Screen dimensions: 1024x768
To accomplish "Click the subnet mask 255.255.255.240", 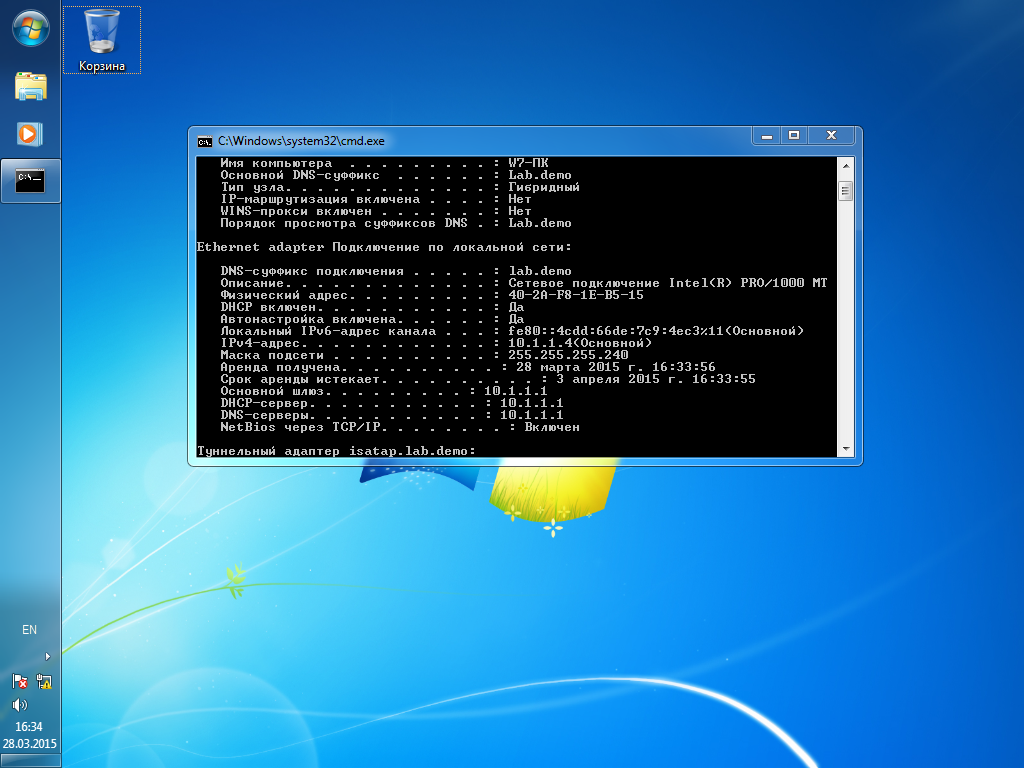I will (568, 355).
